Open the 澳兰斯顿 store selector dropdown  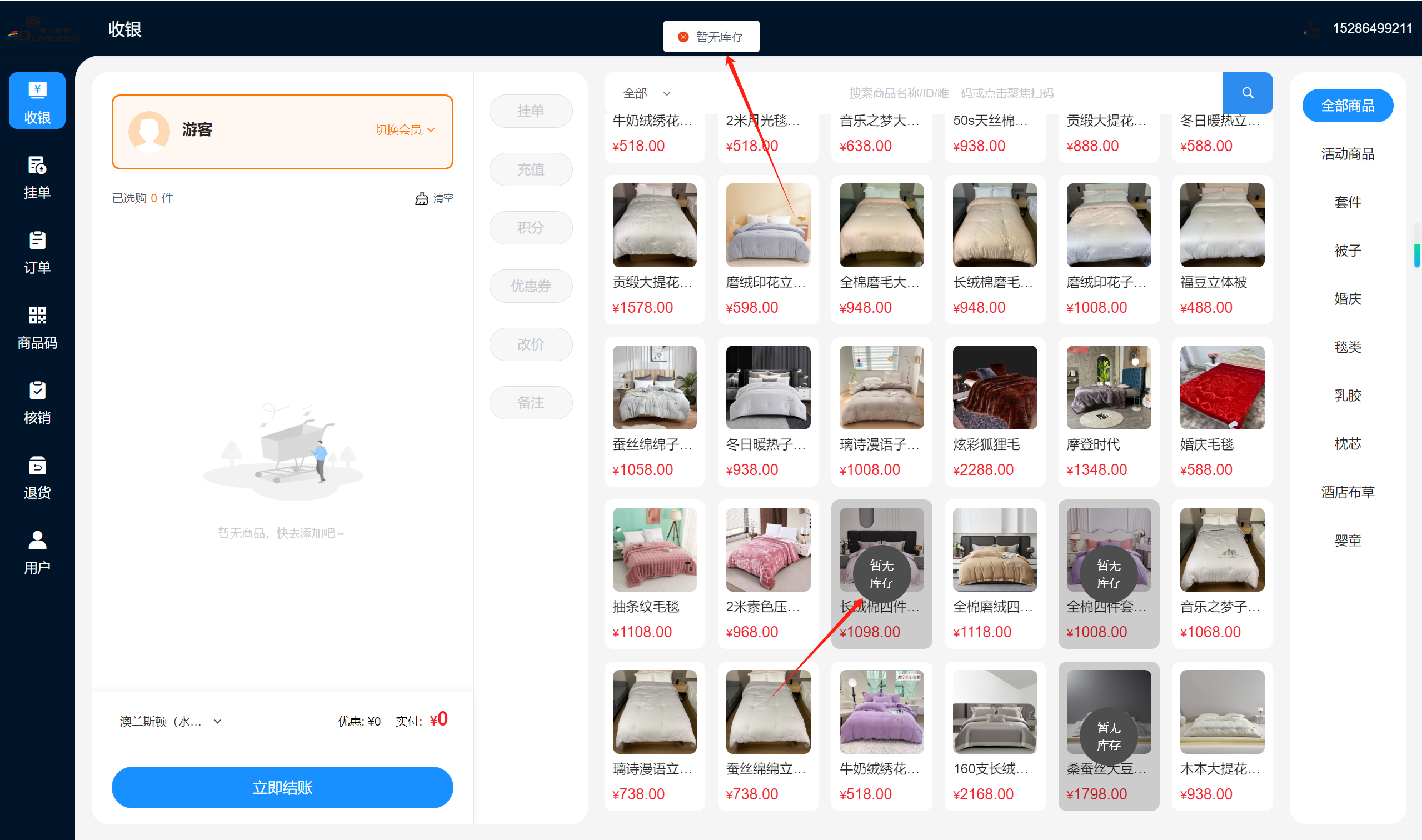pyautogui.click(x=171, y=722)
